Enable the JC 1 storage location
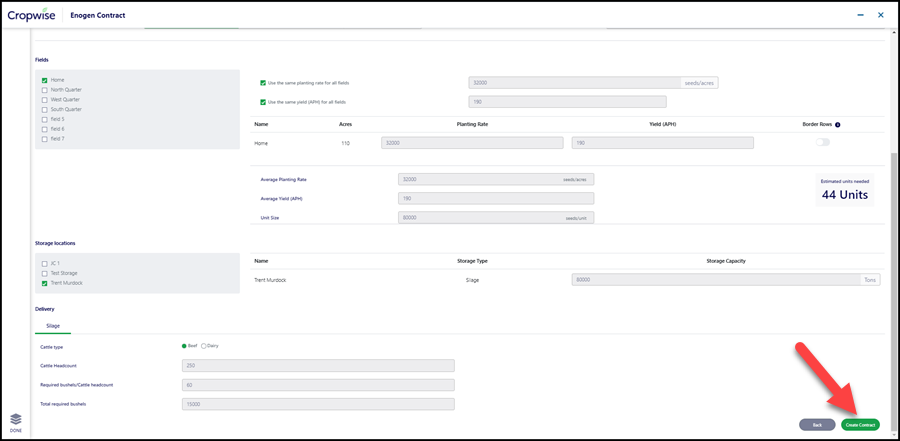Viewport: 900px width, 441px height. [45, 264]
